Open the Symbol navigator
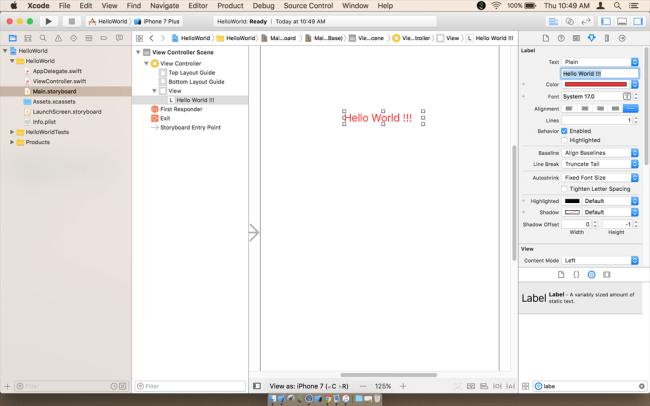The height and width of the screenshot is (406, 650). pos(28,38)
